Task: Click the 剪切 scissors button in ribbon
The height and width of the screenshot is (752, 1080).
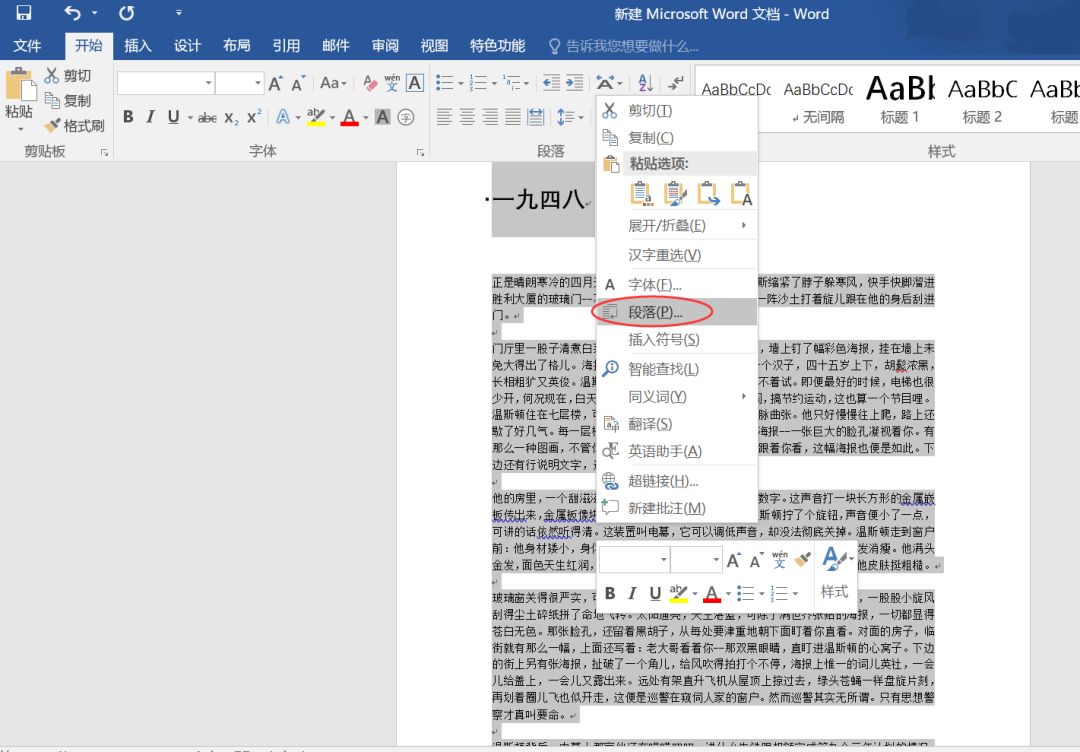Action: [x=68, y=76]
